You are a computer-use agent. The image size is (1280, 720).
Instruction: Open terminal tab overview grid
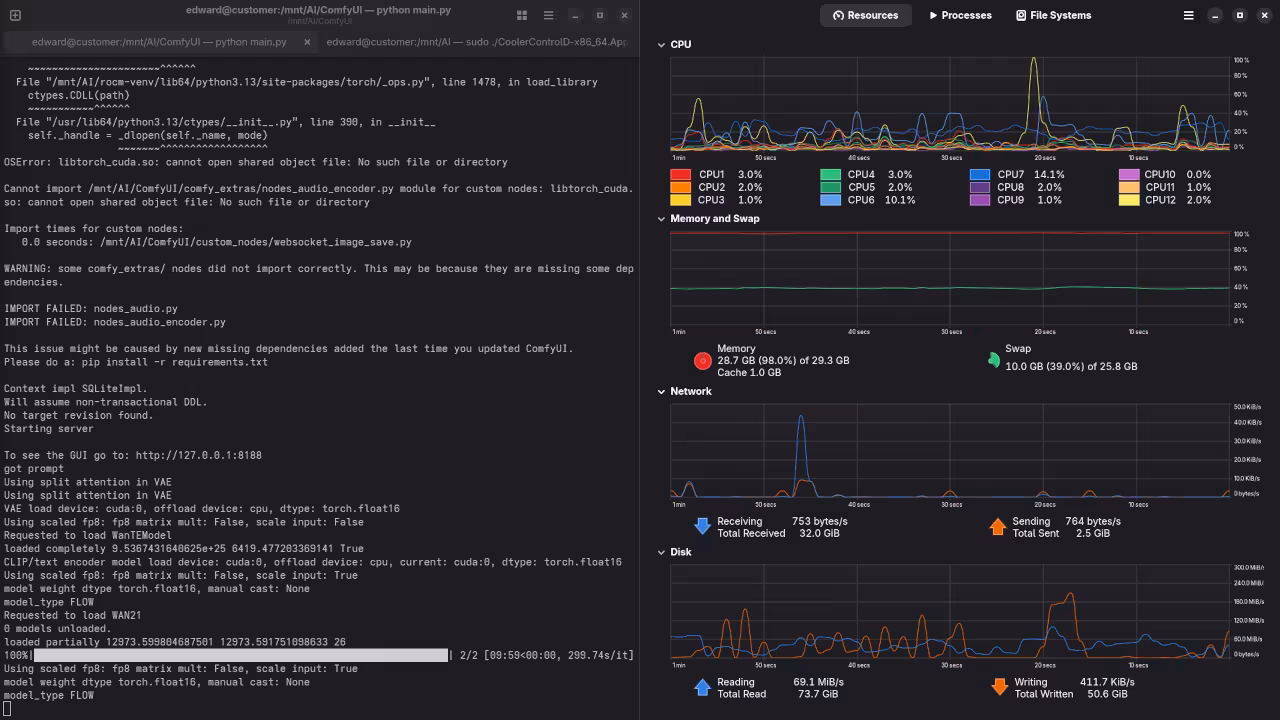522,15
